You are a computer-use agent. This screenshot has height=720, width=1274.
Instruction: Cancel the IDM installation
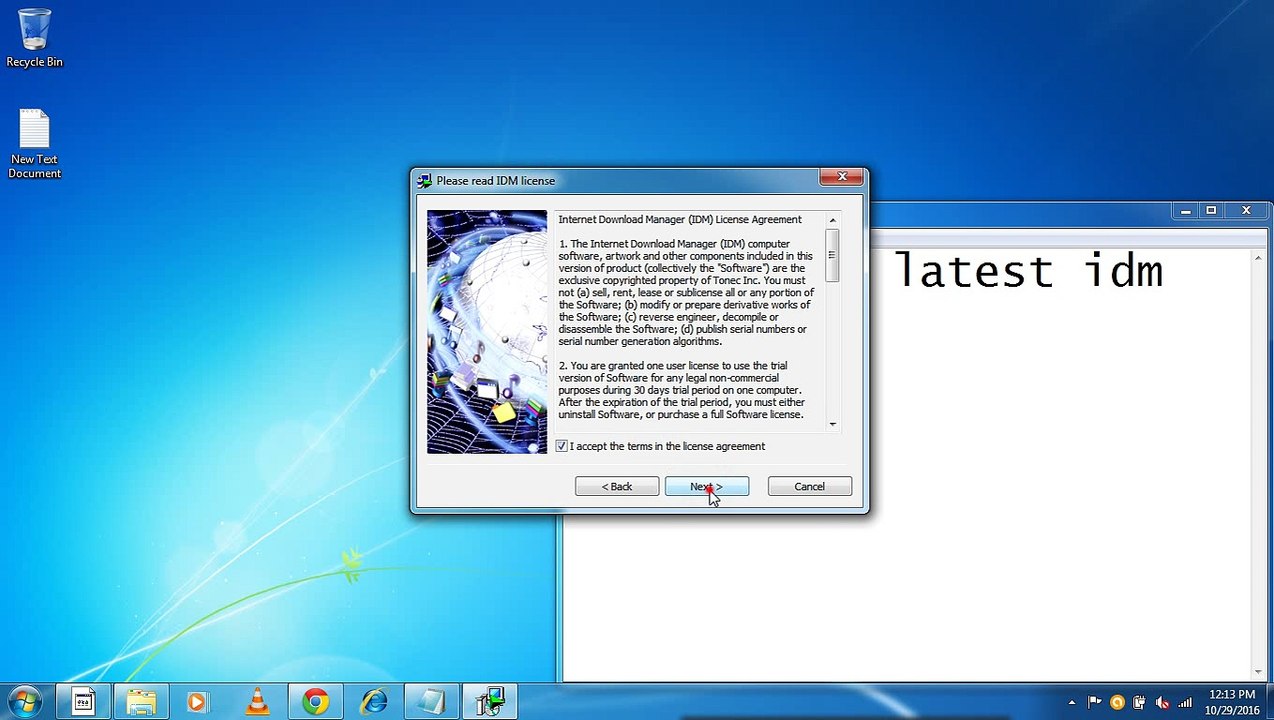(x=809, y=487)
